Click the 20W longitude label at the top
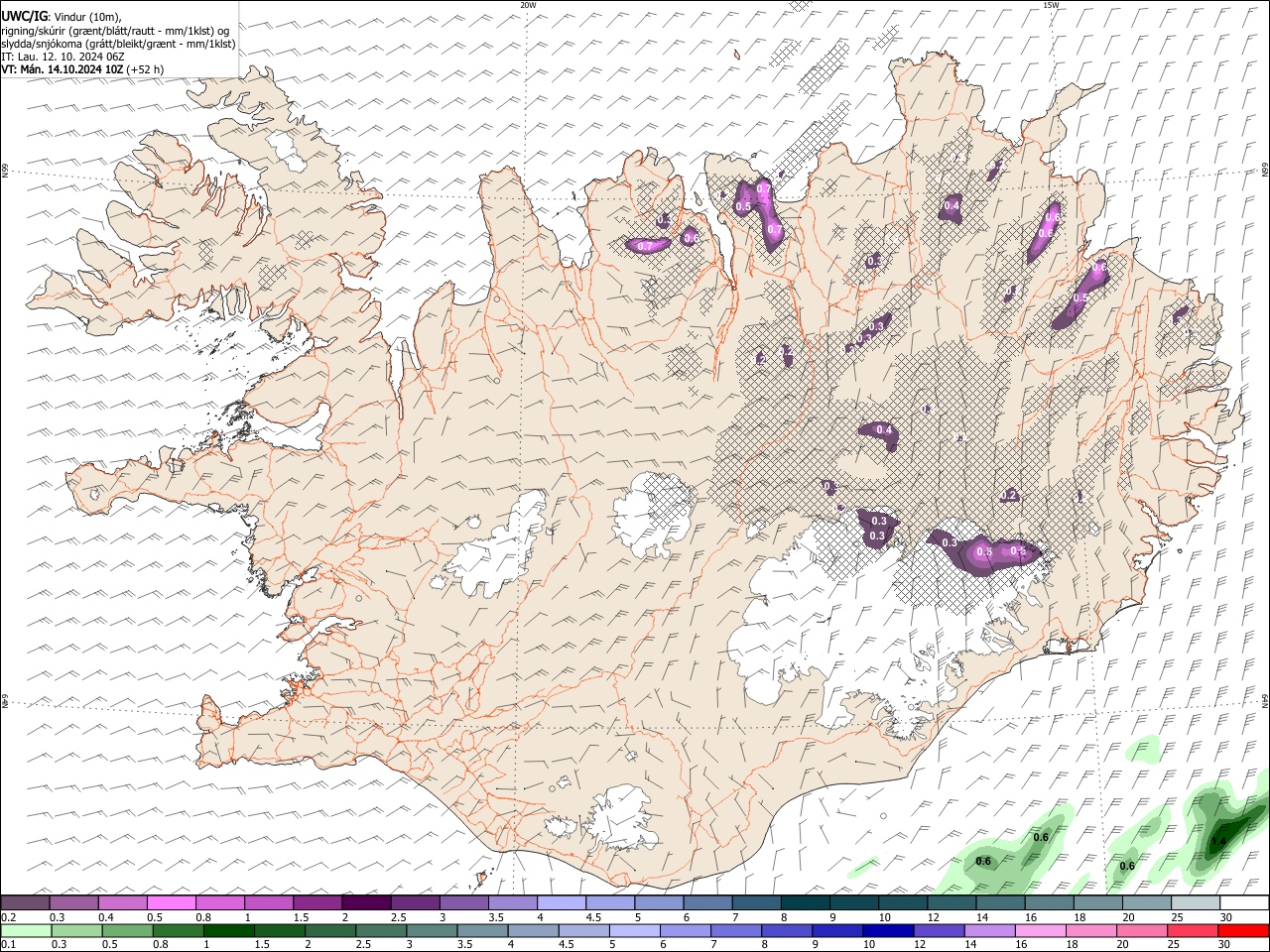This screenshot has width=1270, height=952. 528,5
